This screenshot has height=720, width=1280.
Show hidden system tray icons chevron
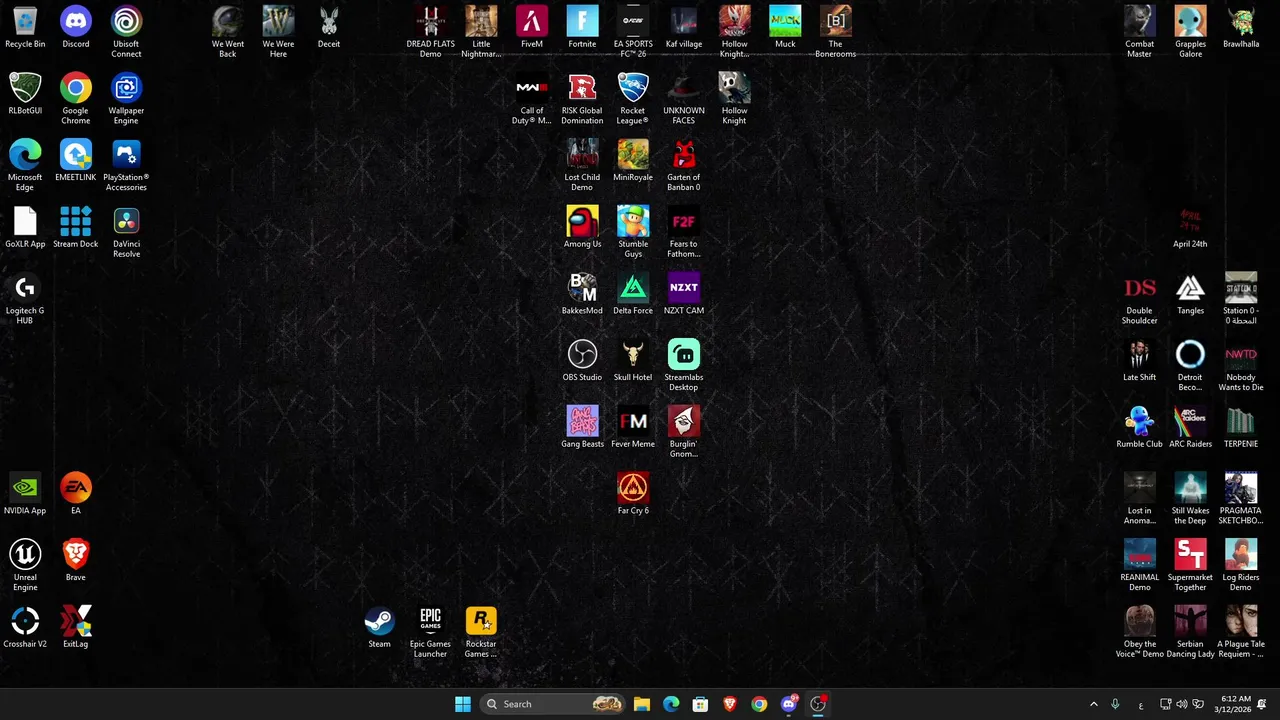tap(1093, 704)
